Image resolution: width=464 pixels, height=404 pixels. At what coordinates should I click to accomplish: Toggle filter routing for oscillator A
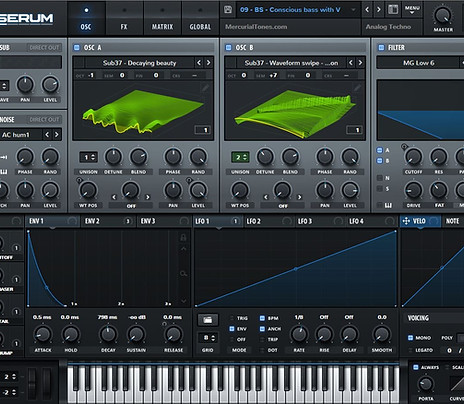pyautogui.click(x=379, y=150)
